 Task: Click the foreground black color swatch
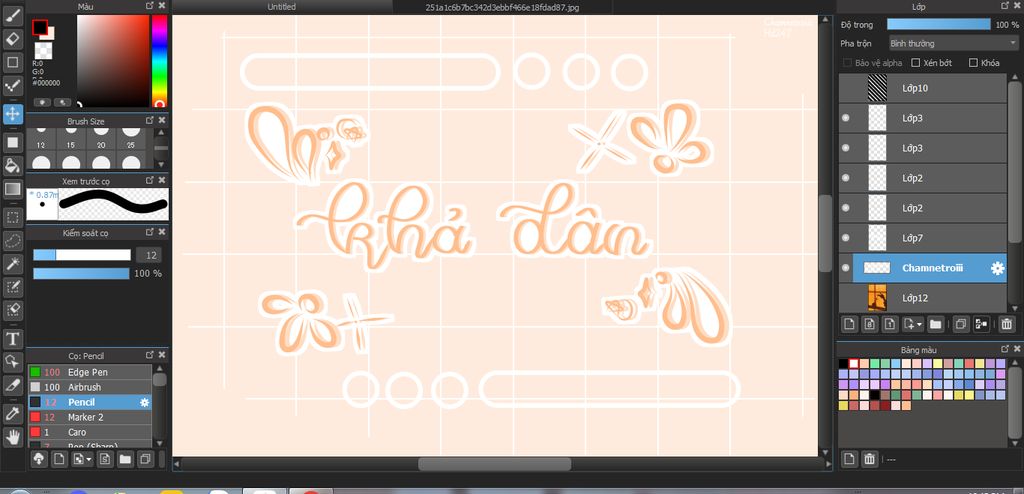point(40,27)
